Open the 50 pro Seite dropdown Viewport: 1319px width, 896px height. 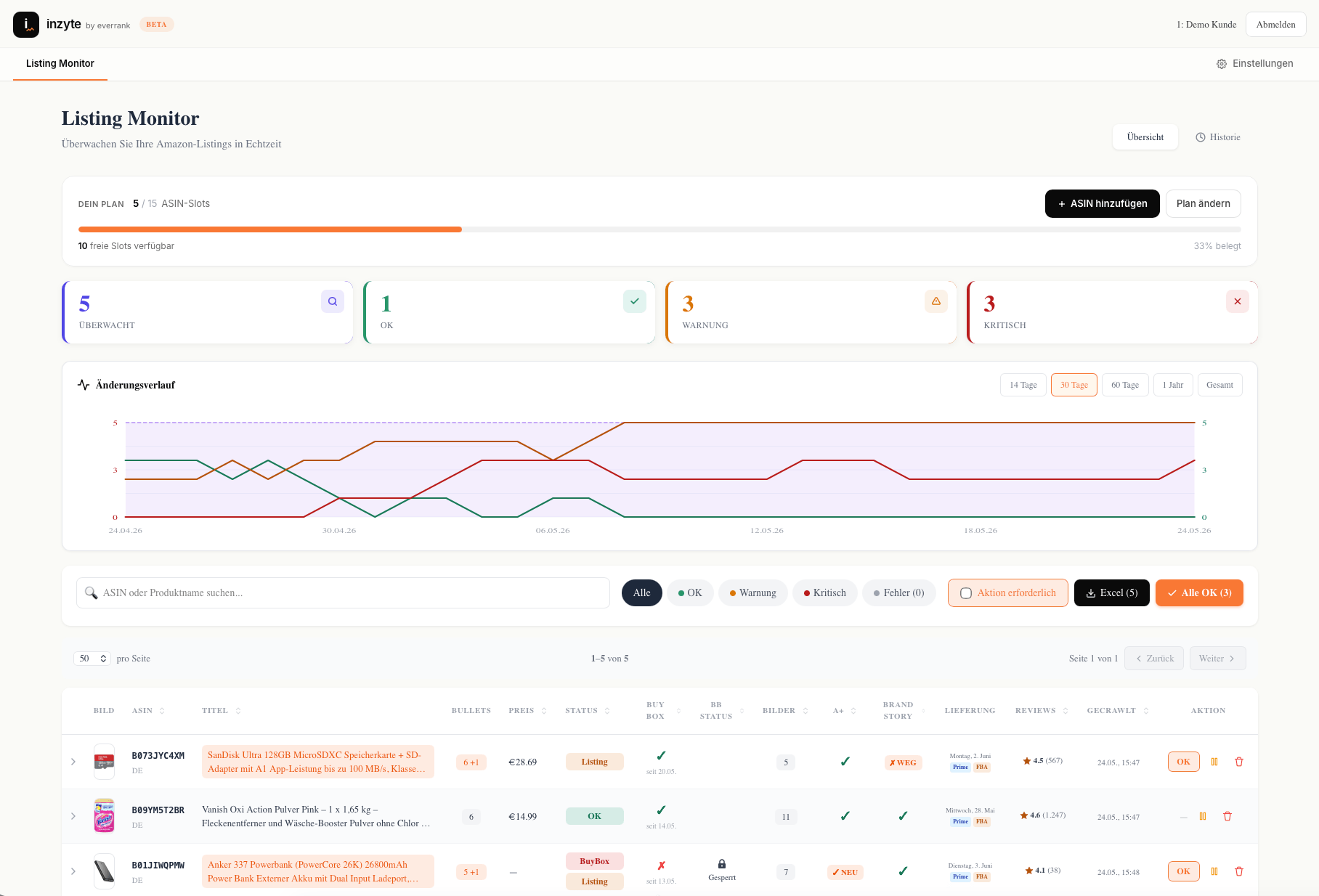click(x=92, y=659)
